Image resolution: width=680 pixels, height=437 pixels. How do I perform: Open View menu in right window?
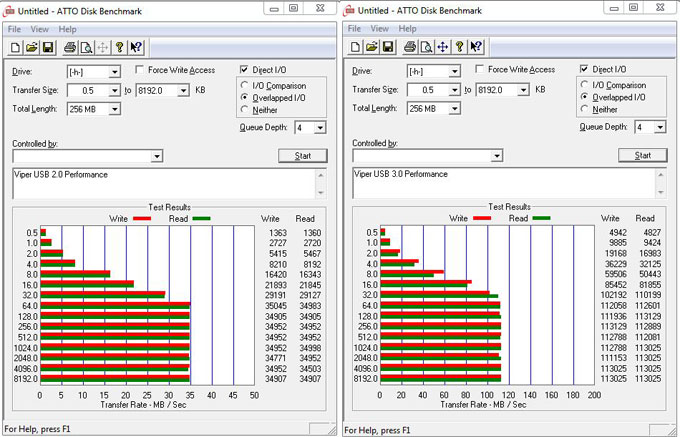[379, 29]
